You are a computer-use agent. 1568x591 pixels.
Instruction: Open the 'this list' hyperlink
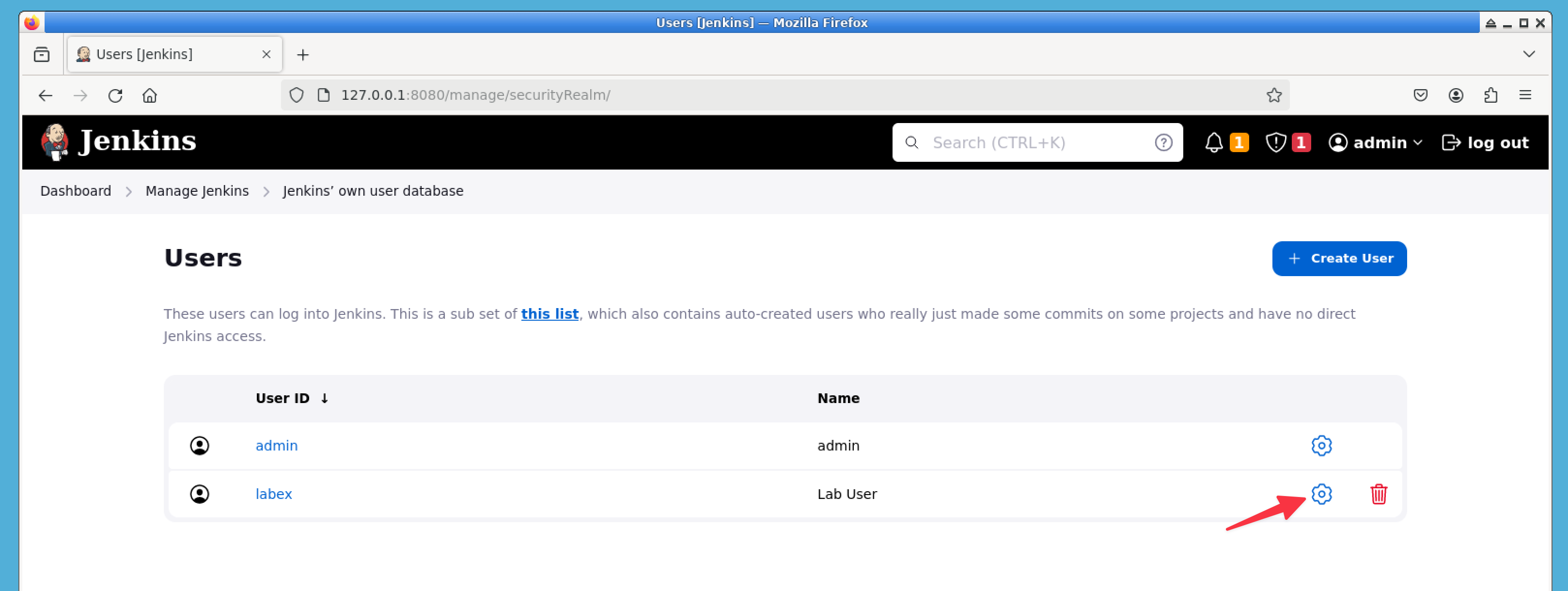click(x=549, y=313)
